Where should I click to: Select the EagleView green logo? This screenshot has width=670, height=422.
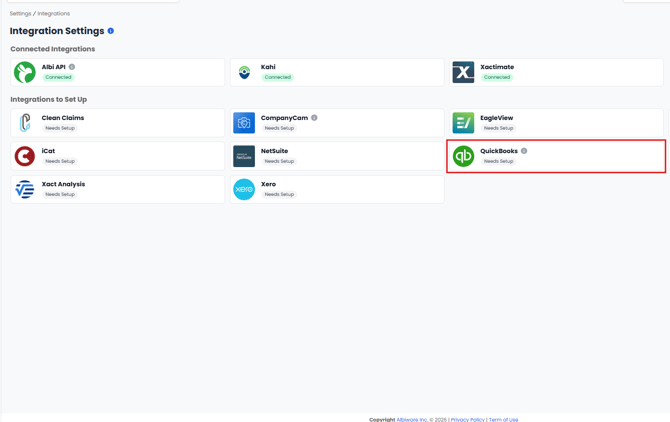tap(463, 123)
